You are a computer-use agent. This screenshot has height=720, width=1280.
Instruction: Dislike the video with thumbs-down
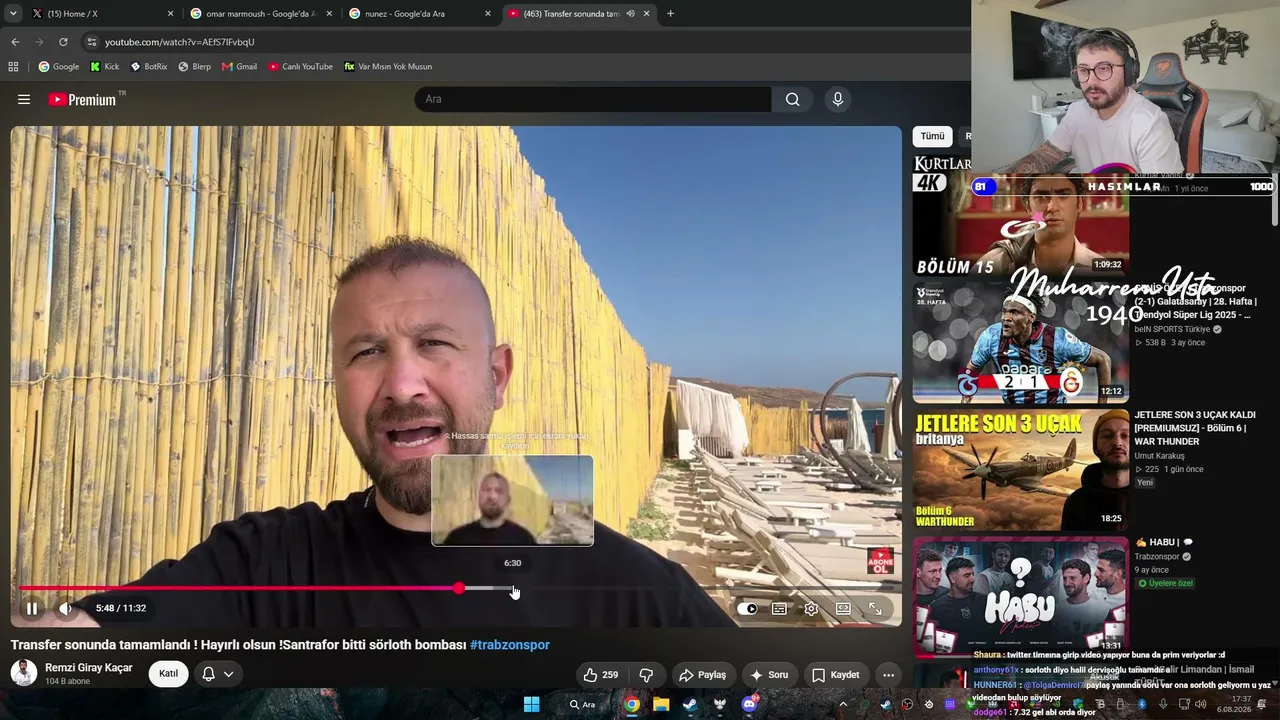[x=646, y=675]
